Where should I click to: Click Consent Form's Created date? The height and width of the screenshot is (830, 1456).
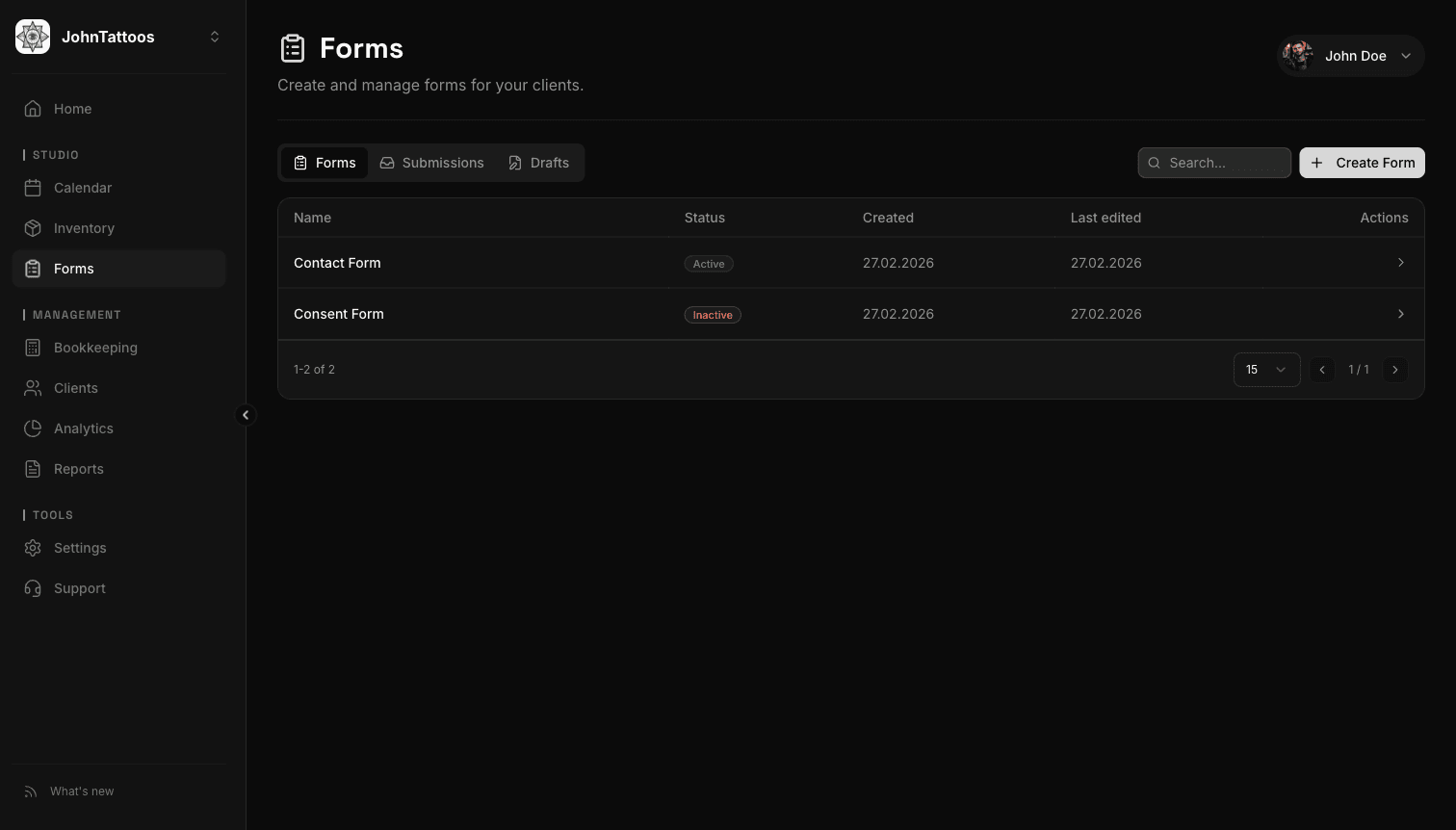coord(898,314)
